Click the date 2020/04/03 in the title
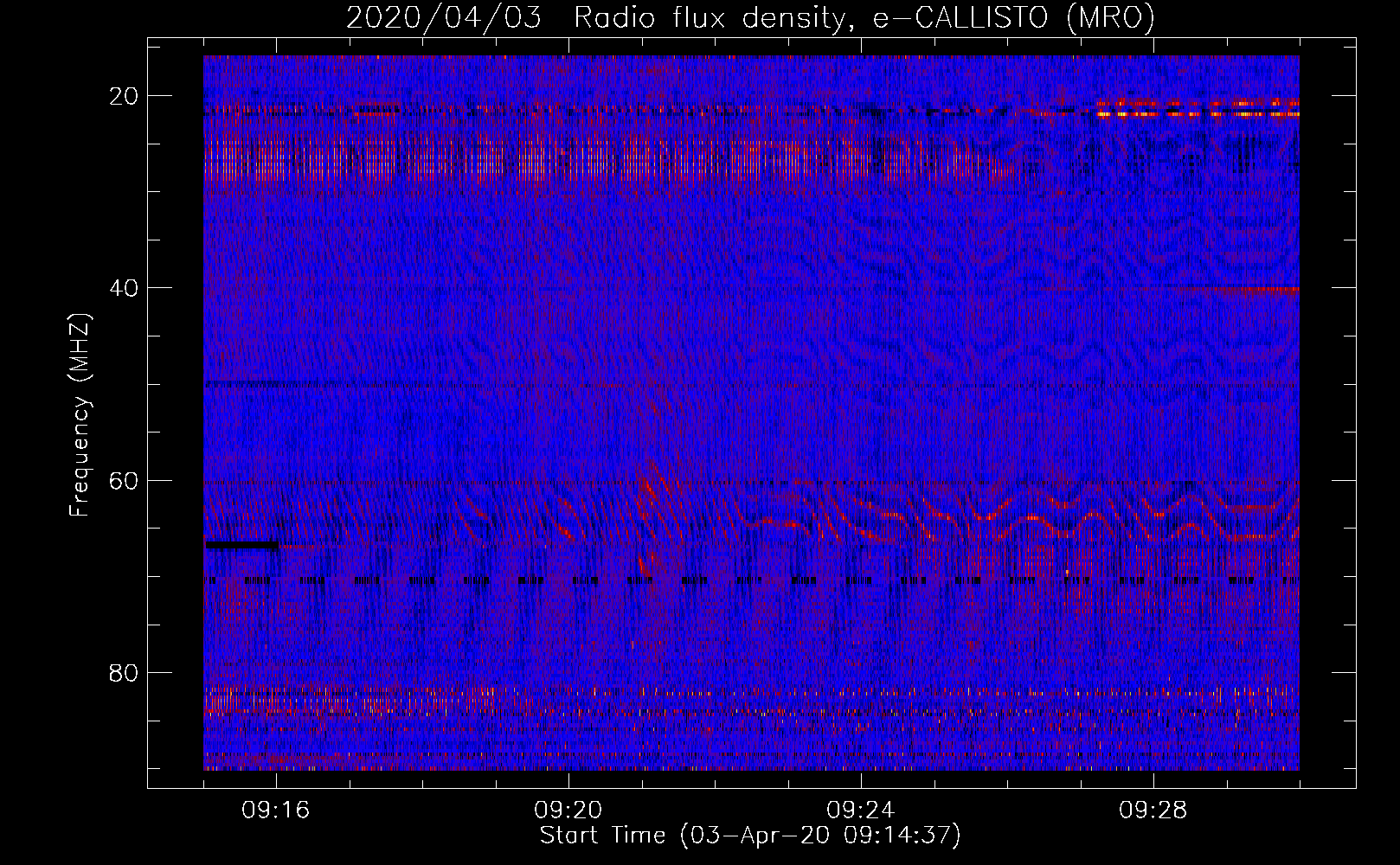Screen dimensions: 1400x865 pos(444,18)
